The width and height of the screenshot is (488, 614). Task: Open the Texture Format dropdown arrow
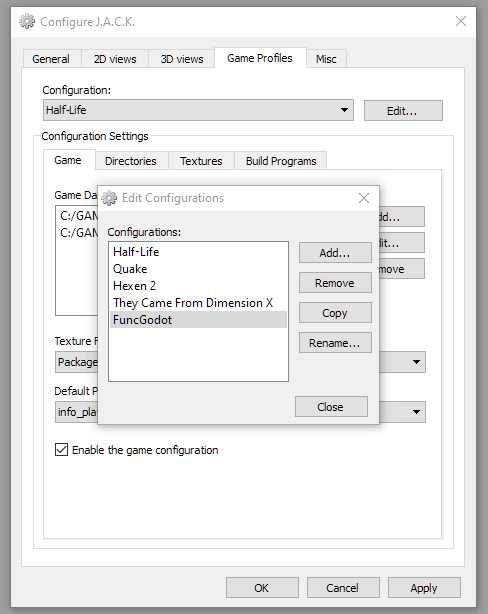(416, 362)
